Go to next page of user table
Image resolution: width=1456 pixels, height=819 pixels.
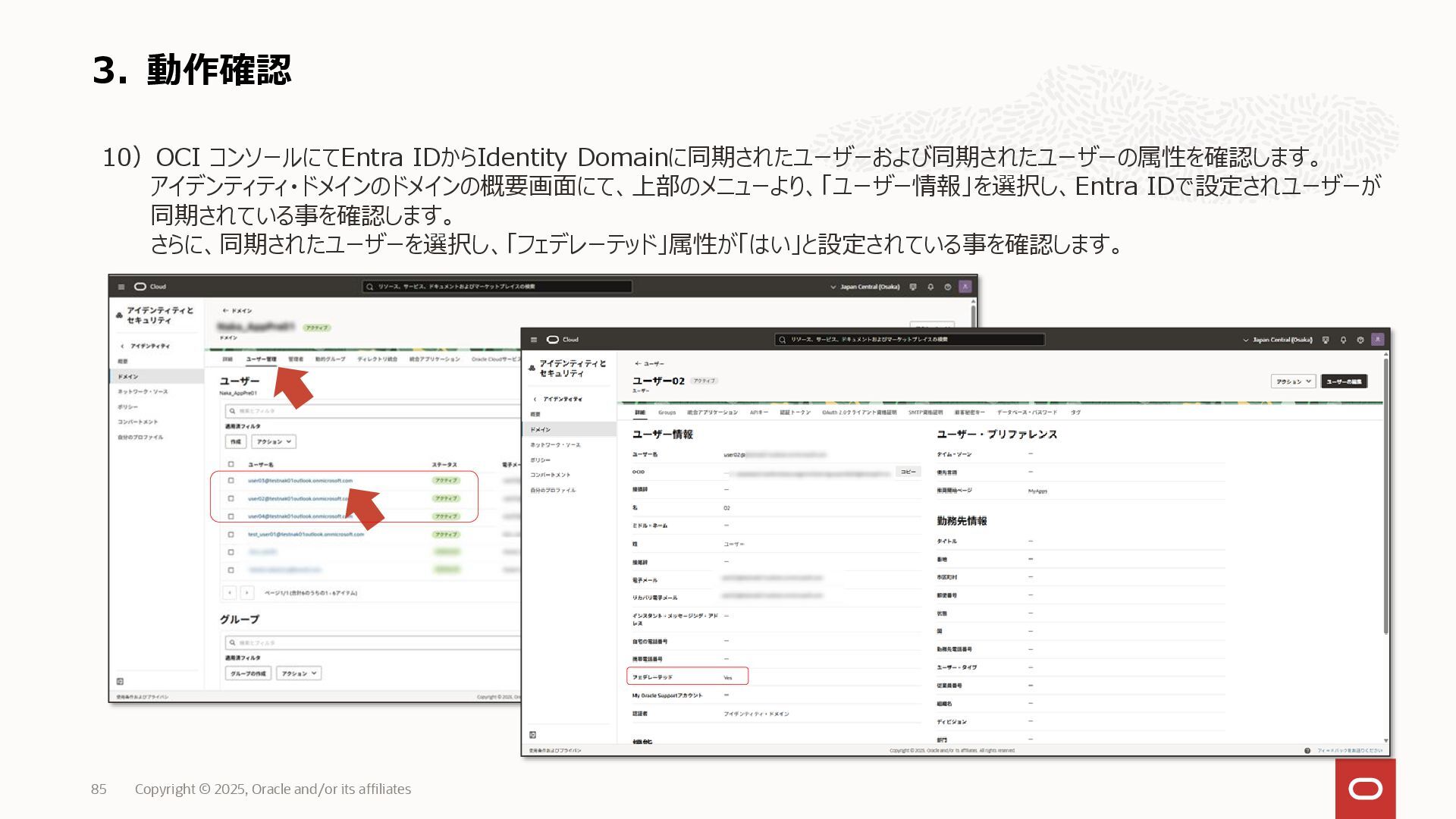coord(247,593)
